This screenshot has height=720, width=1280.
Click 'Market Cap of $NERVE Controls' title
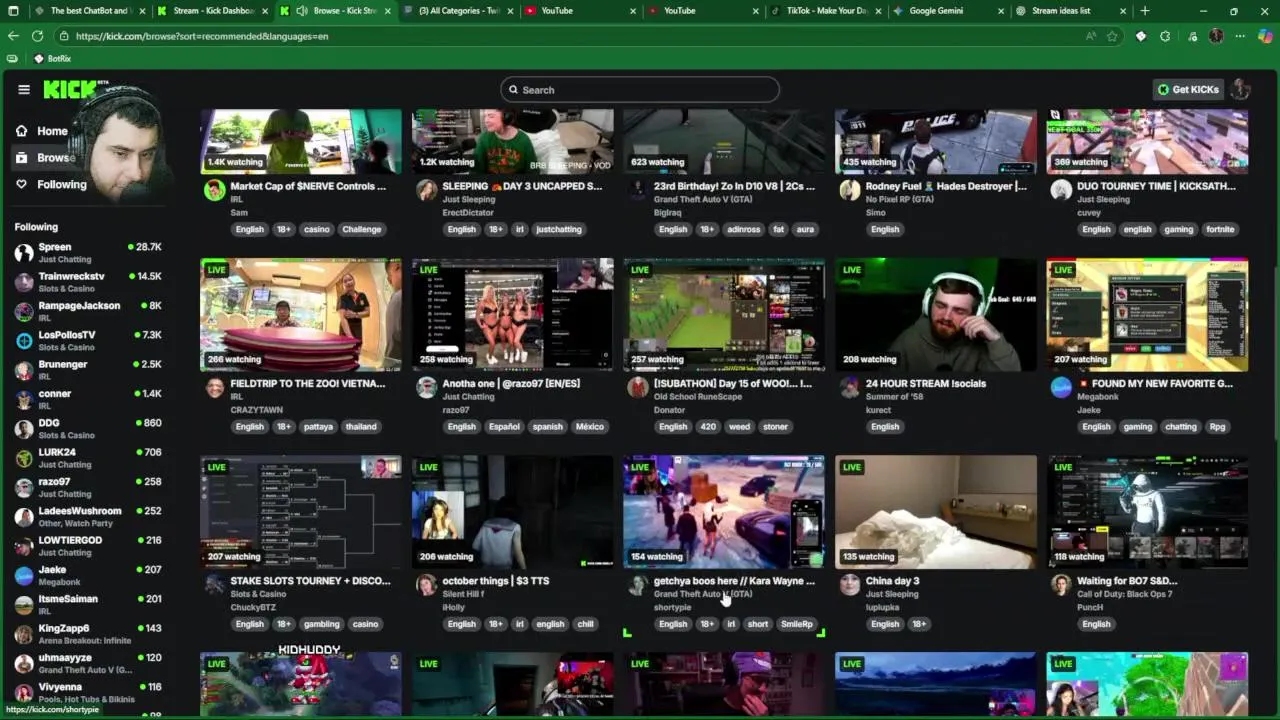click(x=308, y=186)
